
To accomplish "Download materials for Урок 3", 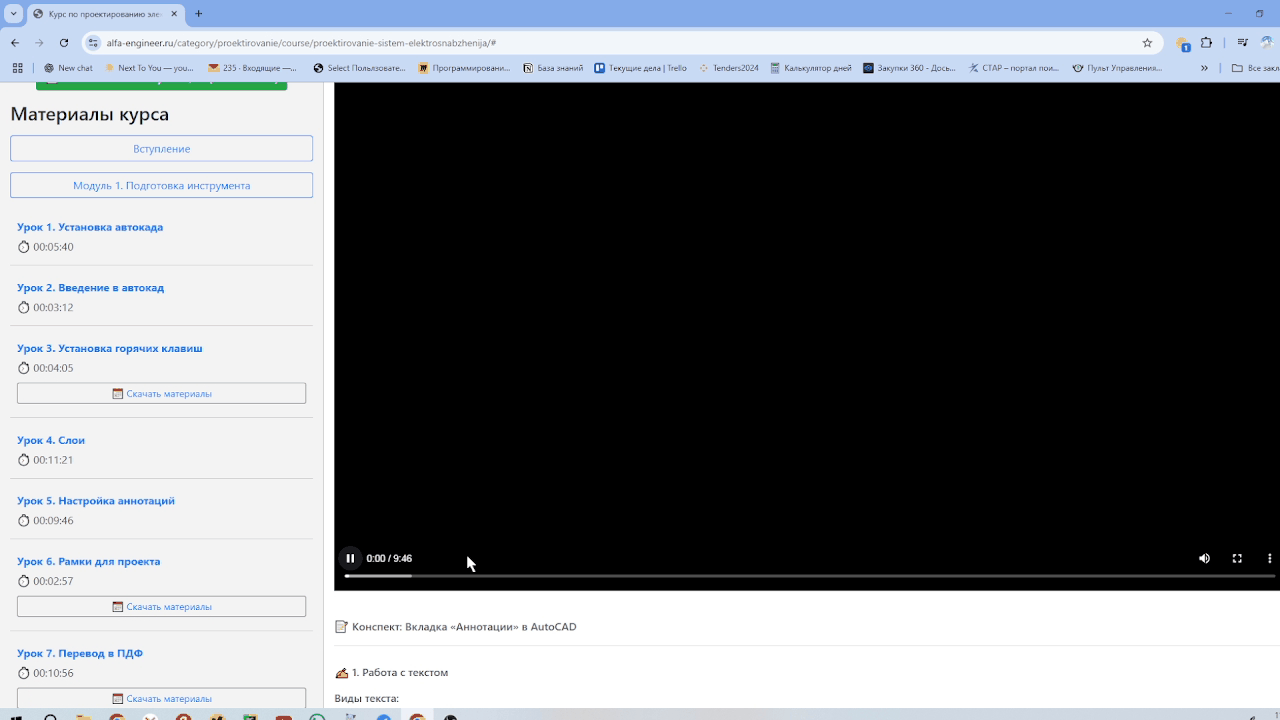I will pyautogui.click(x=161, y=393).
